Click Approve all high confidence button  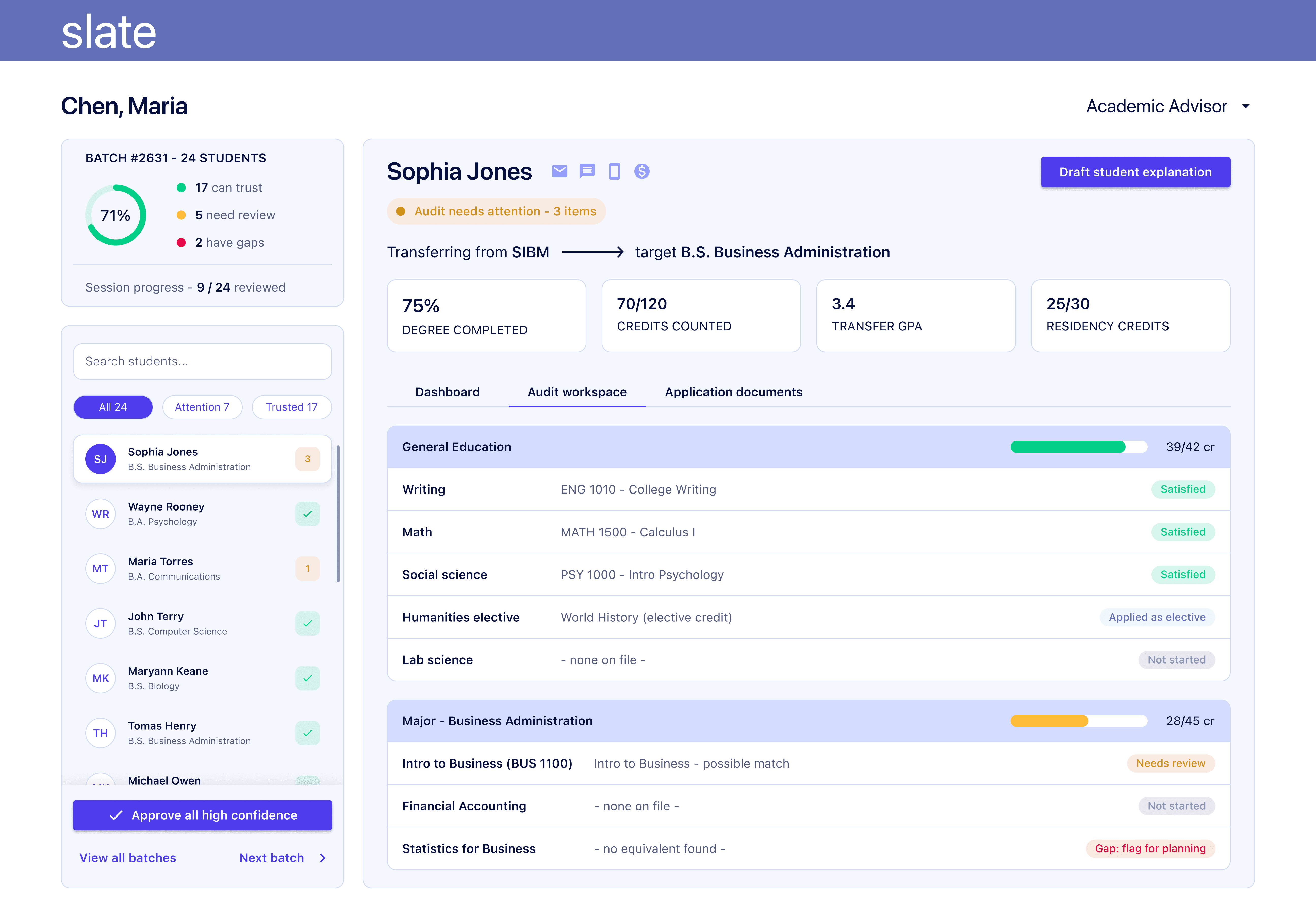tap(202, 815)
